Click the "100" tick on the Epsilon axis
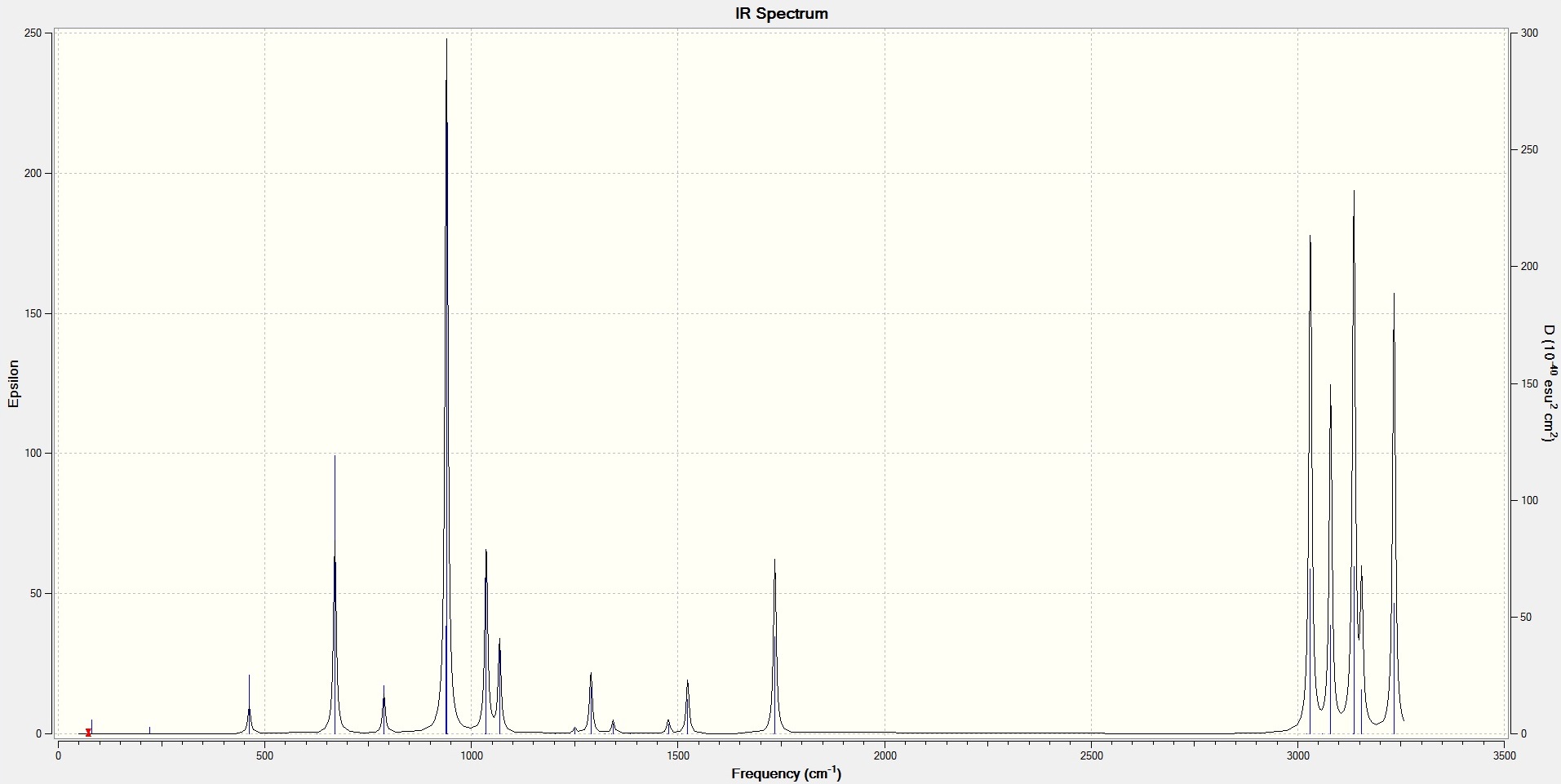This screenshot has width=1561, height=784. pos(33,454)
